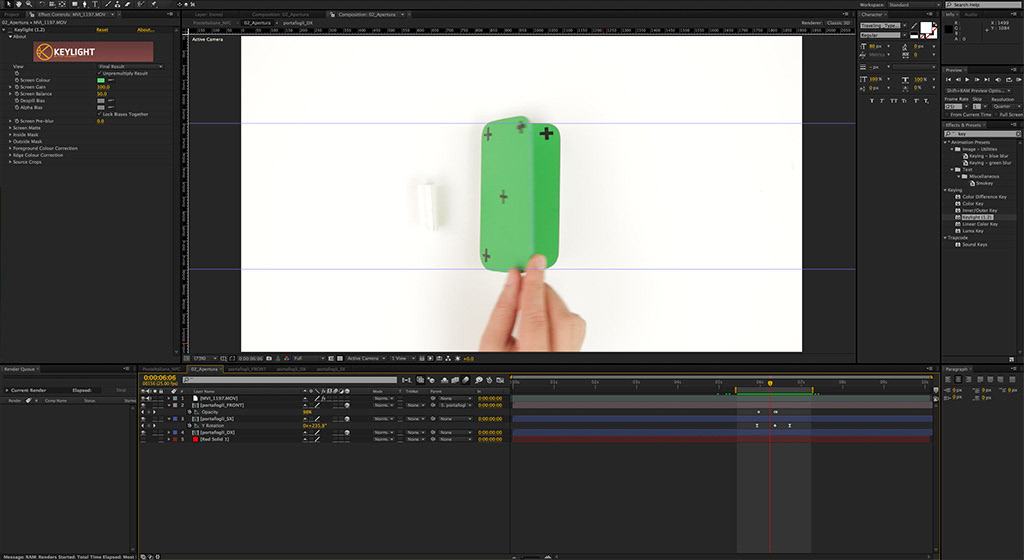Enable Full Screen preview checkbox
This screenshot has height=560, width=1024.
[x=996, y=115]
